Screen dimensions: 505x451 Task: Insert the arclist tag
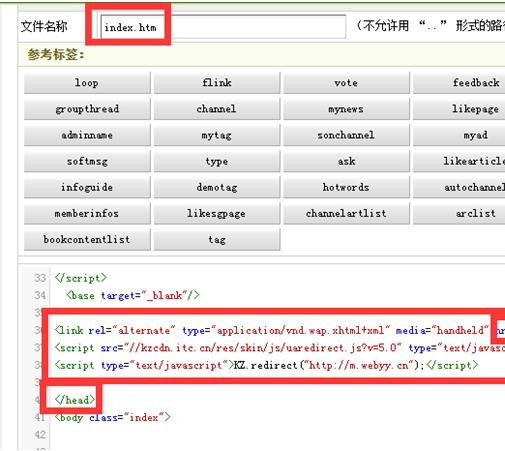click(459, 213)
